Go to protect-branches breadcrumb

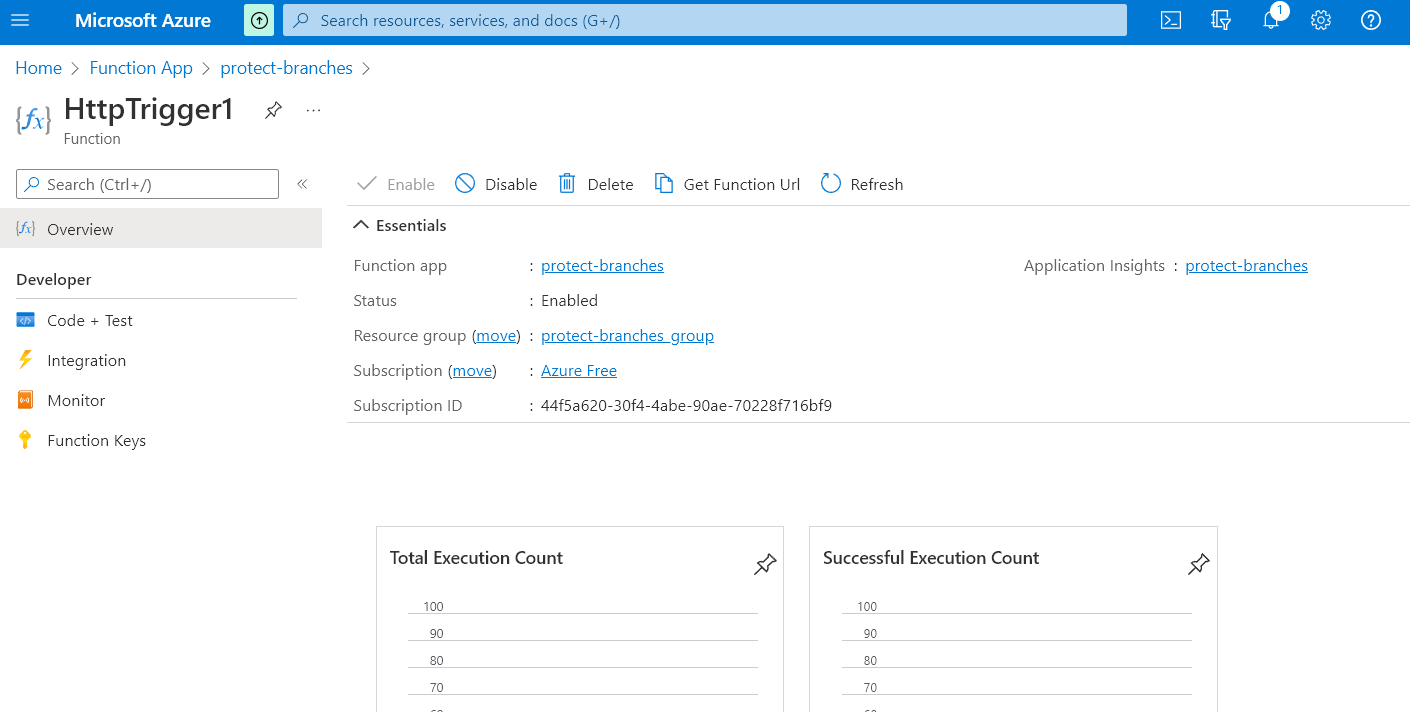pos(286,68)
